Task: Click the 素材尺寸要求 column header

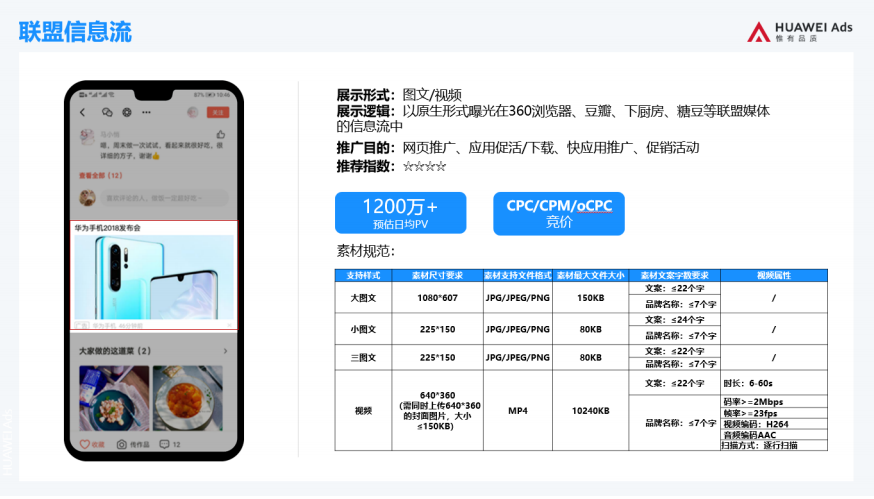Action: coord(438,275)
